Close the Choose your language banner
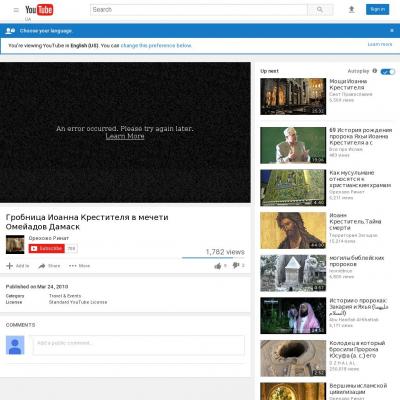Image resolution: width=400 pixels, height=400 pixels. (x=392, y=31)
